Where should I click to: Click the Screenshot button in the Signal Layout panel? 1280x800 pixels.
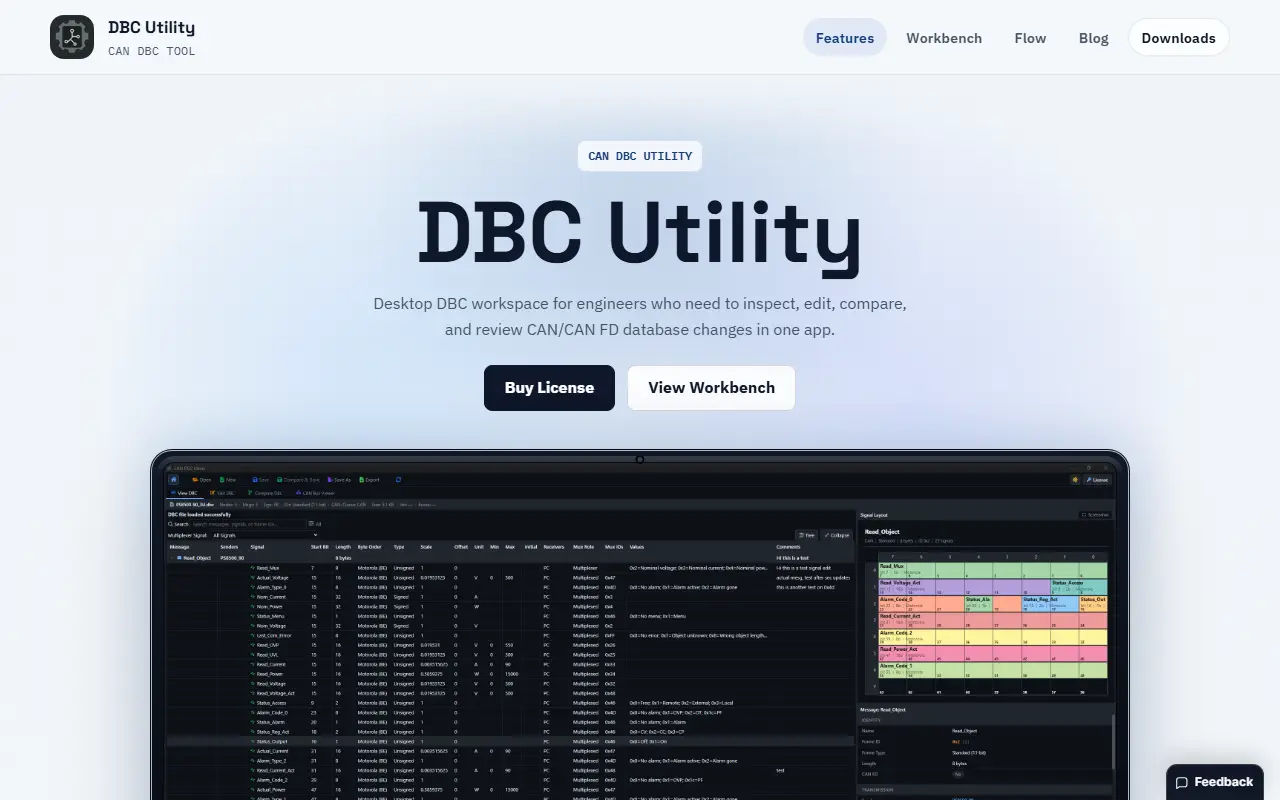[x=1095, y=515]
